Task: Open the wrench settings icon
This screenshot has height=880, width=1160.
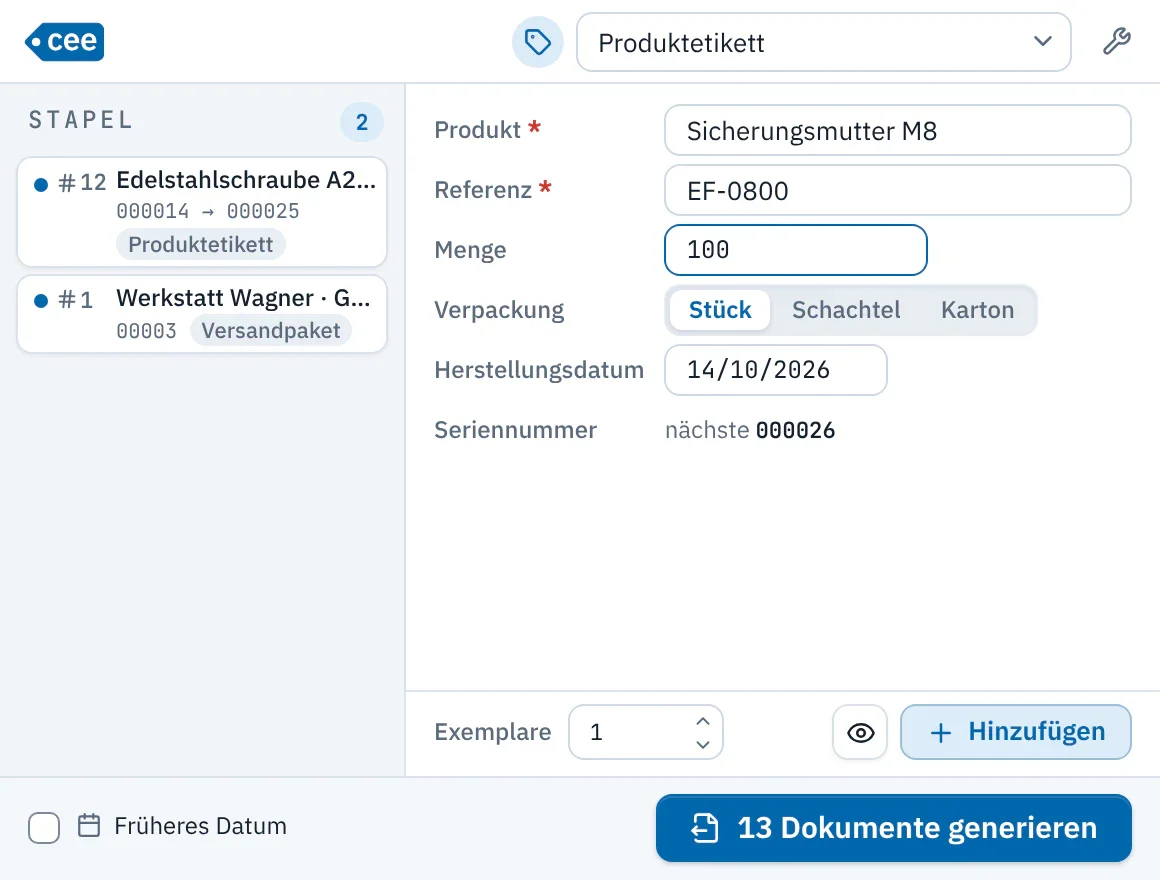Action: click(1116, 42)
